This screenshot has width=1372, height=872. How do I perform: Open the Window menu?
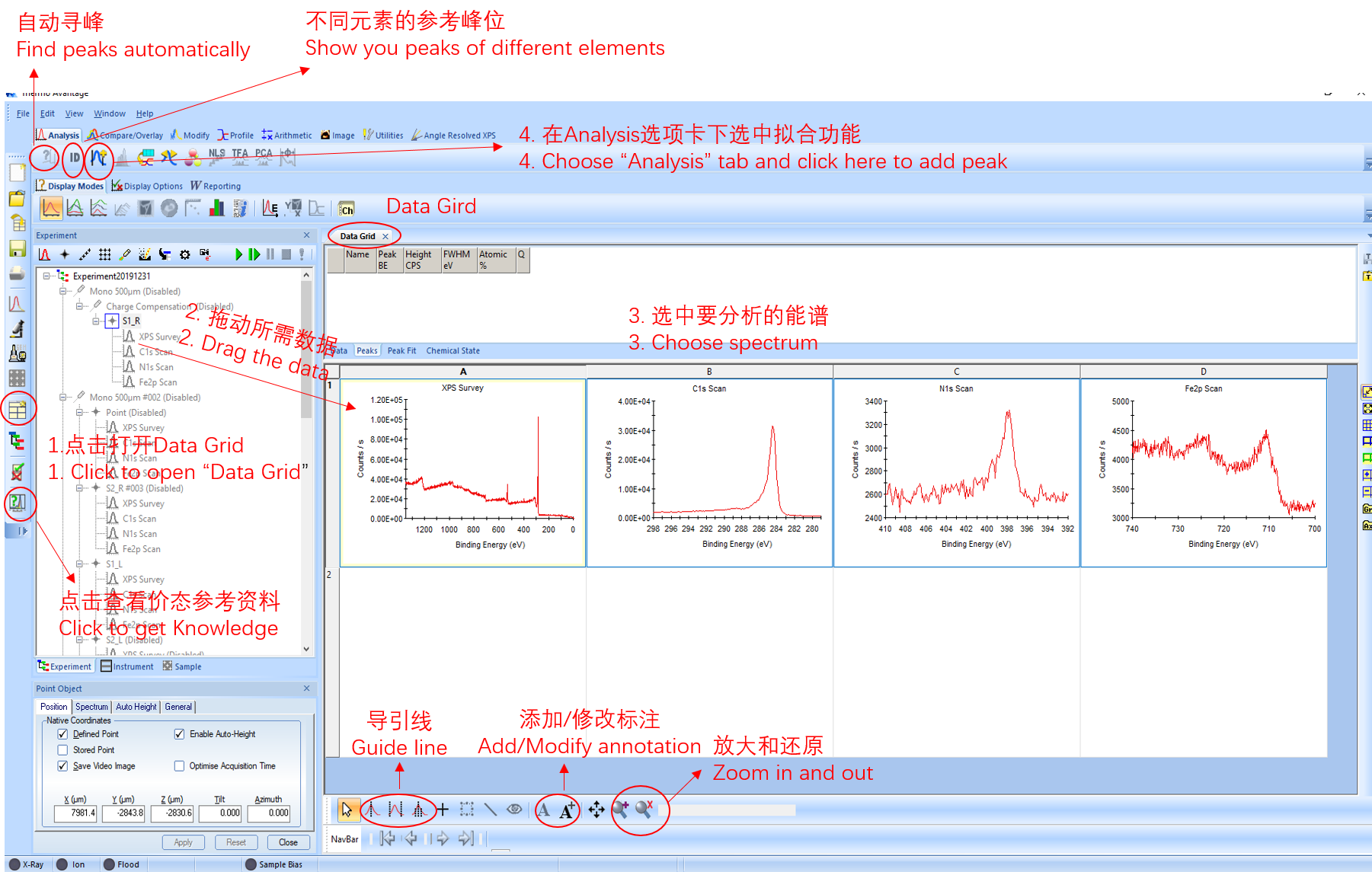tap(109, 113)
